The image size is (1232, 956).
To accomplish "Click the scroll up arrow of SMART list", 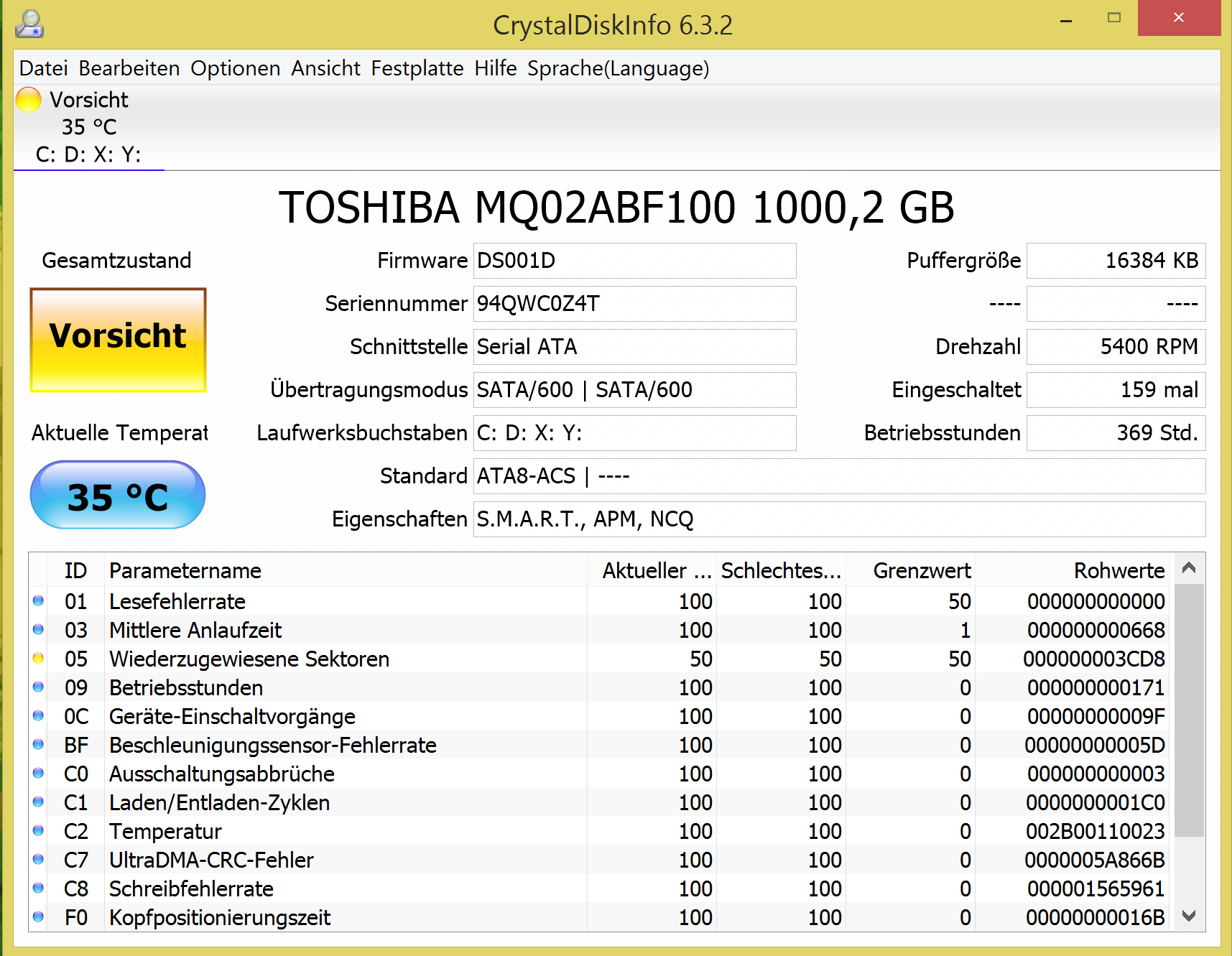I will [x=1189, y=568].
